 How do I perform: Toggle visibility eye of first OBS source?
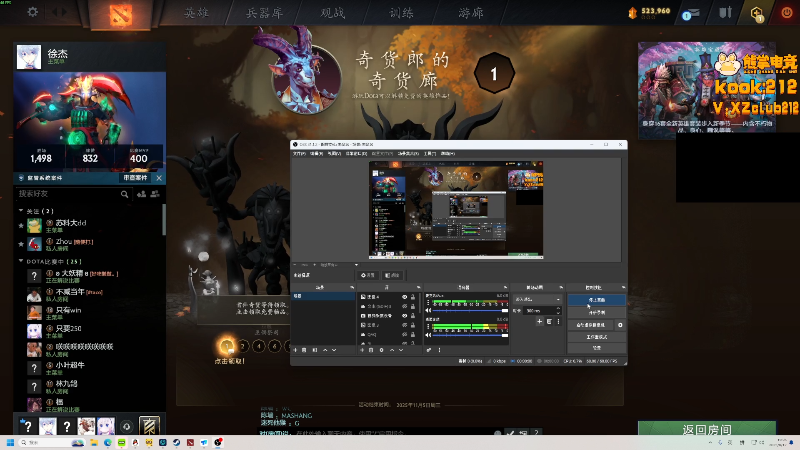click(404, 297)
